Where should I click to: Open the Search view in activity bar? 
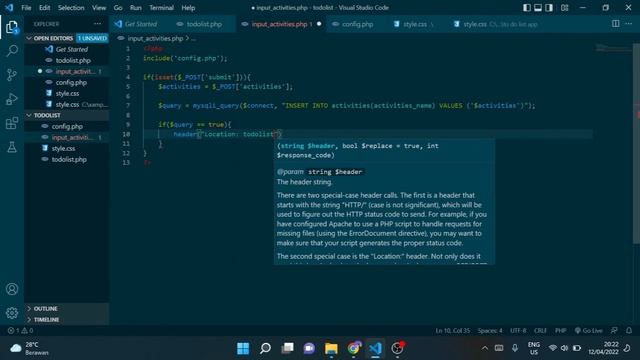(x=12, y=51)
